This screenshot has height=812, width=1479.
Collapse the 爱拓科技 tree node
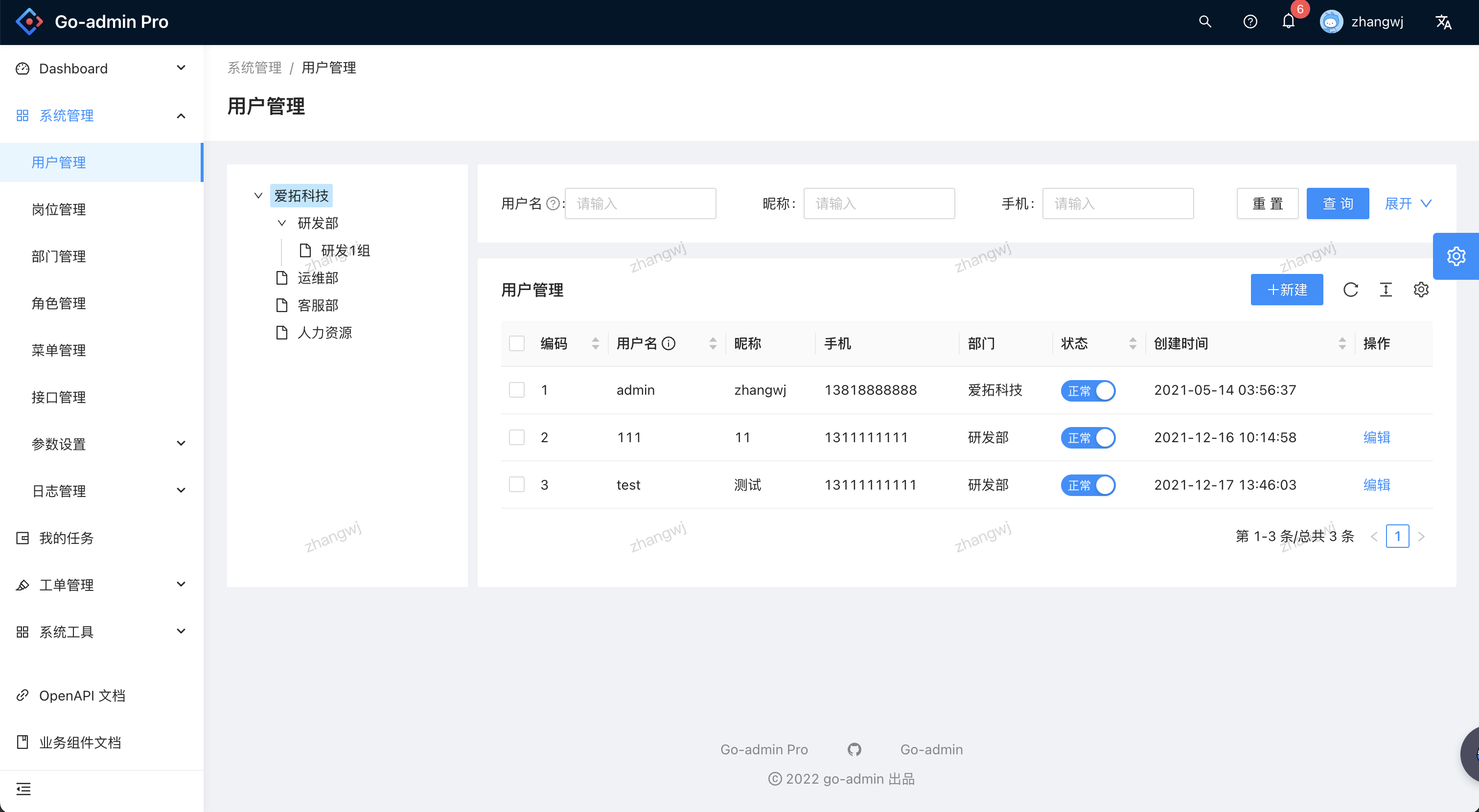[x=258, y=196]
